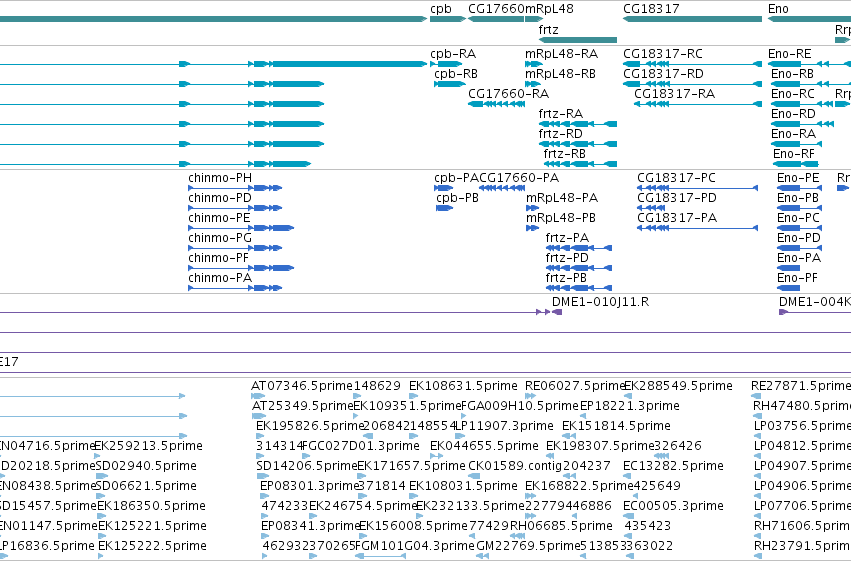Select protein mRpL48-PB
This screenshot has height=561, width=851.
(561, 219)
